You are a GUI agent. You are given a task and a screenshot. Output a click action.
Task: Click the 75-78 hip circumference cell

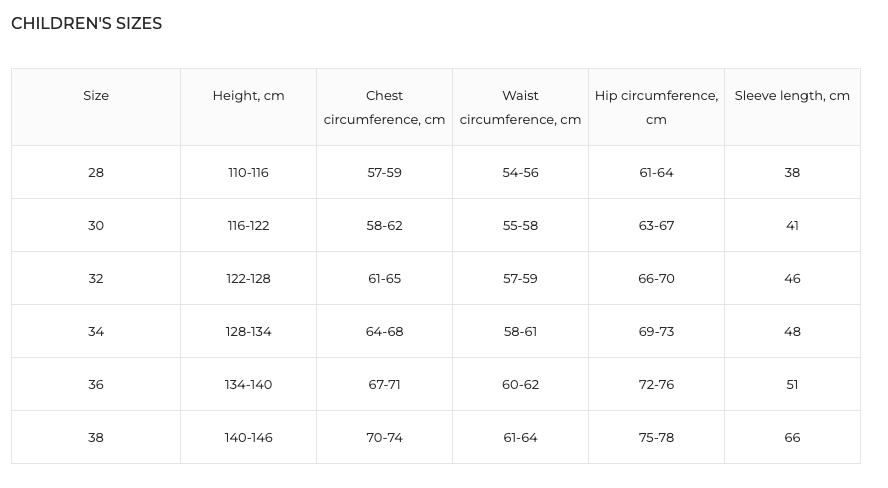click(x=656, y=438)
